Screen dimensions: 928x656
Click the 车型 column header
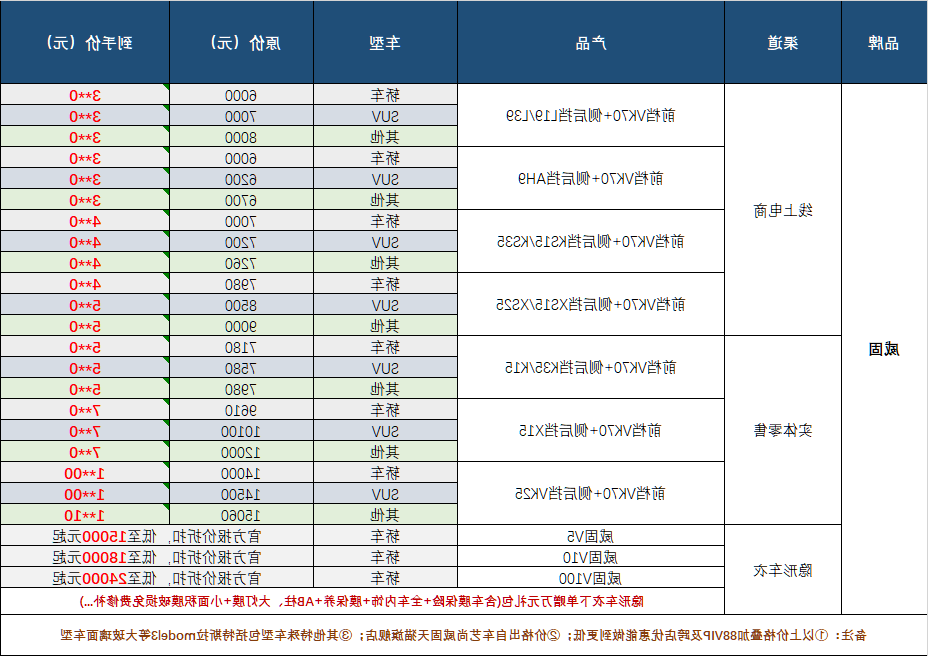[x=385, y=43]
